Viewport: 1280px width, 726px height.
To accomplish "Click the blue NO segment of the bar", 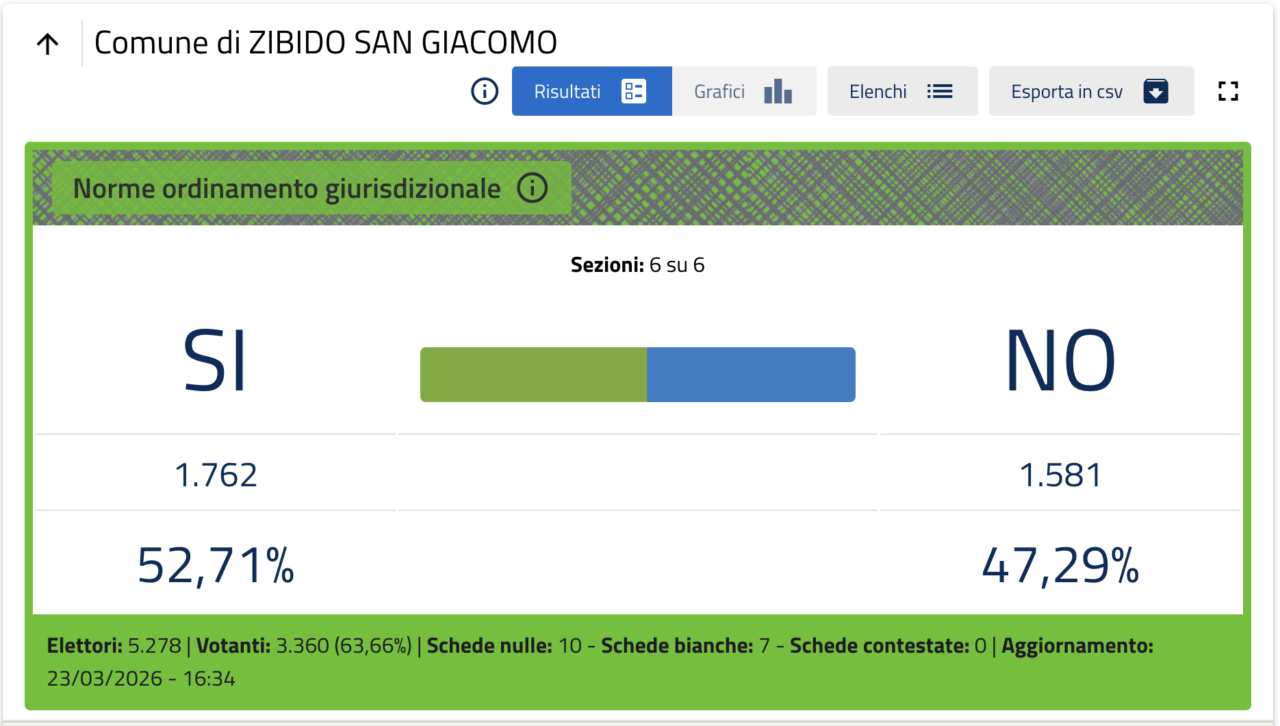I will pyautogui.click(x=751, y=375).
